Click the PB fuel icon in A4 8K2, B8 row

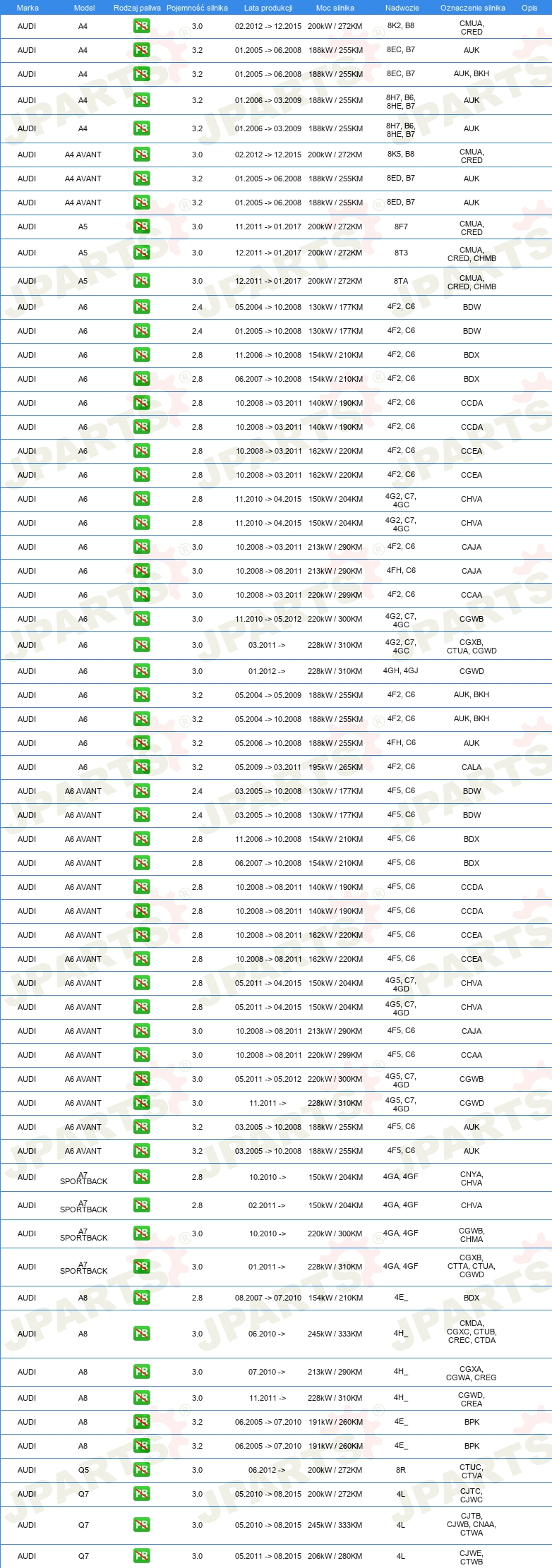click(x=141, y=26)
